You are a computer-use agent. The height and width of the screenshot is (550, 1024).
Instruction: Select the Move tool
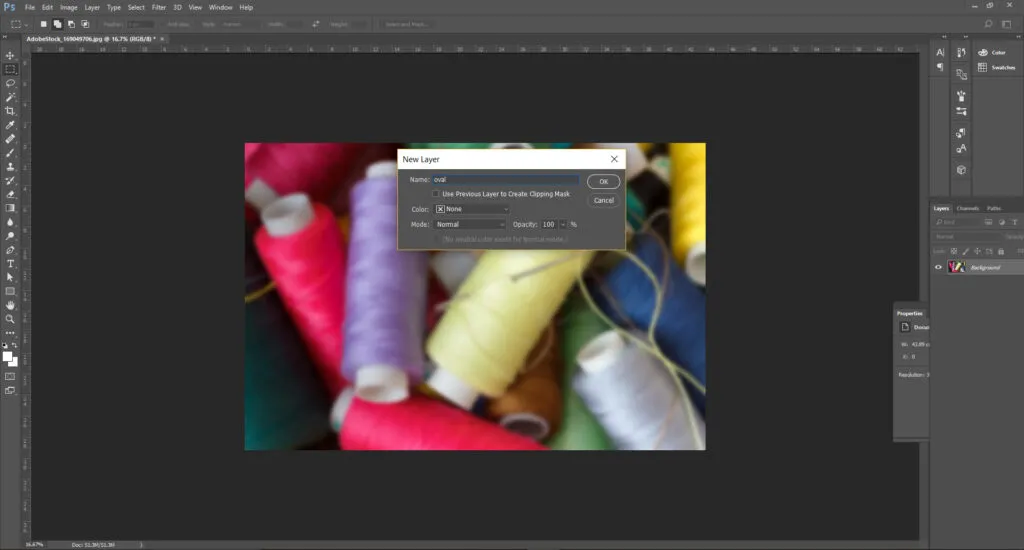[10, 56]
